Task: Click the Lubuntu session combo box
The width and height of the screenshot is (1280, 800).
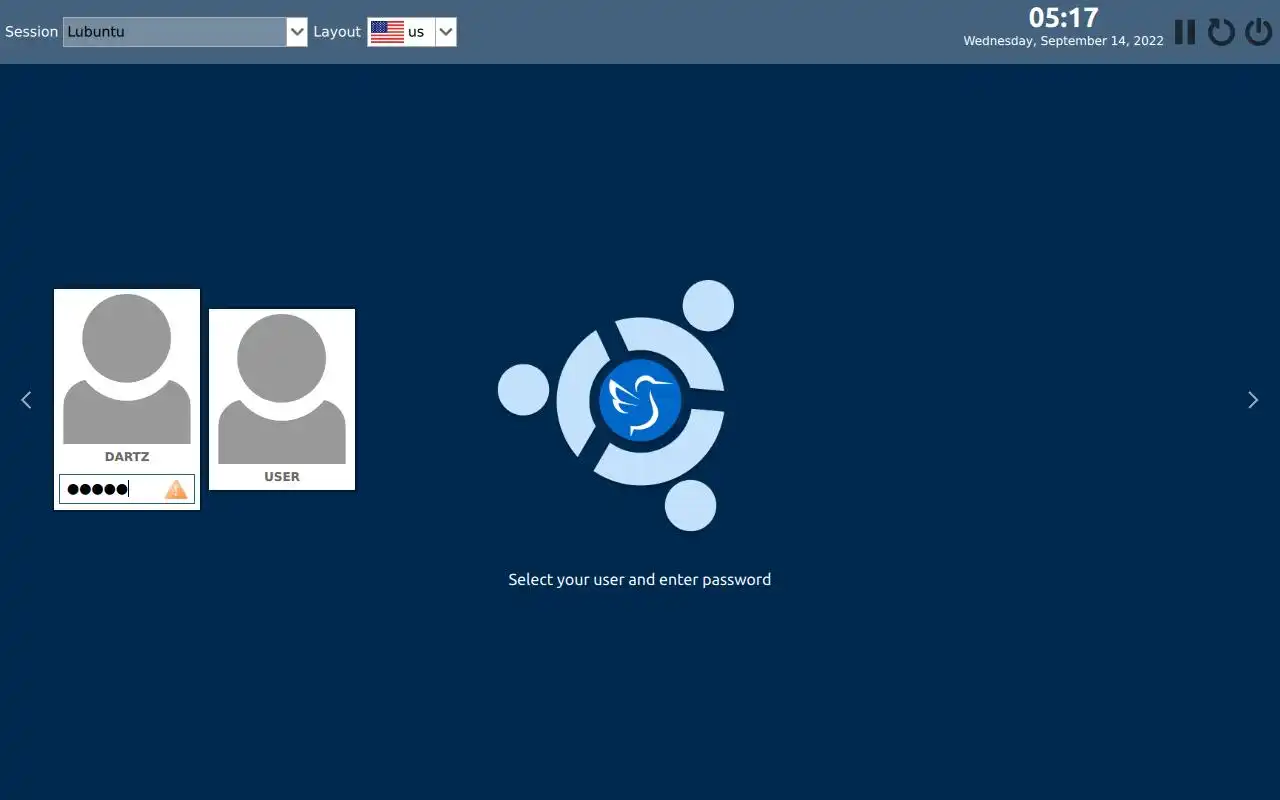Action: pyautogui.click(x=185, y=32)
